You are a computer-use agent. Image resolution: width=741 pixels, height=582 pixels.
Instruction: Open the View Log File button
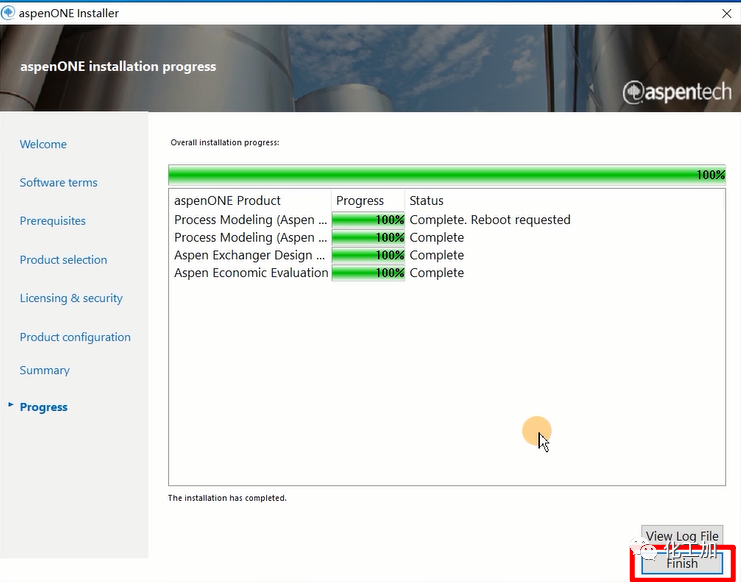coord(682,536)
